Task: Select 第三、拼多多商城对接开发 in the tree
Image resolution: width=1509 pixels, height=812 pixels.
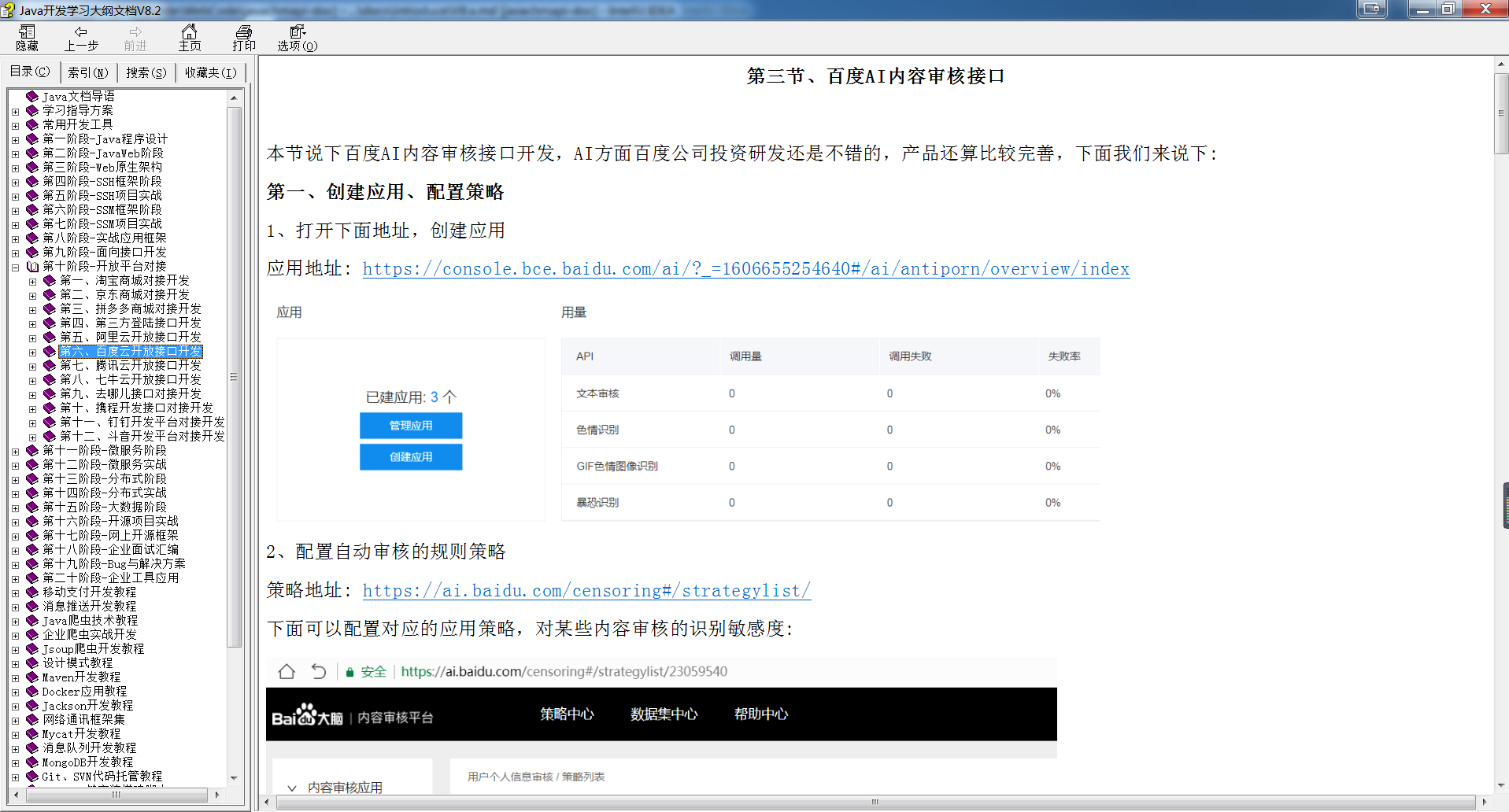Action: point(131,308)
